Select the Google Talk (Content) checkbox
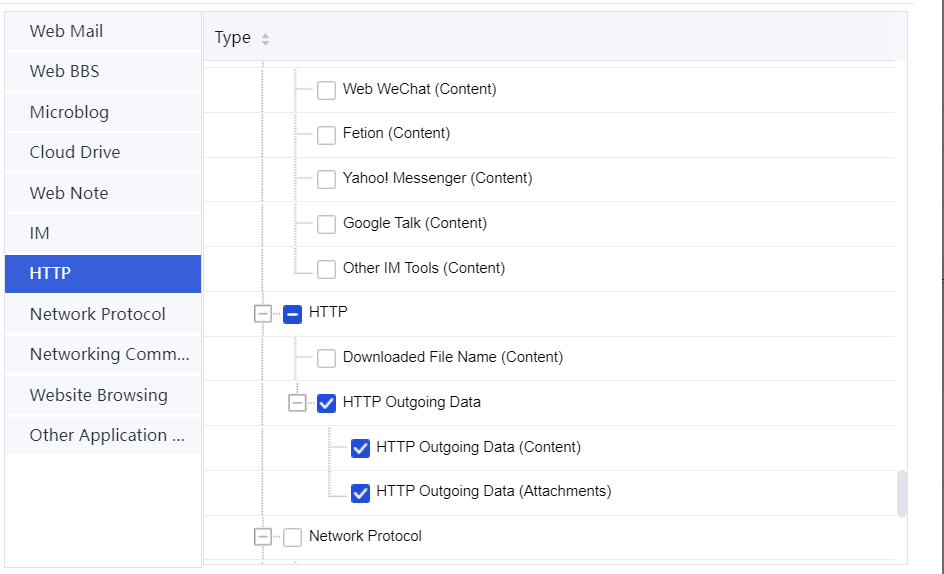Viewport: 944px width, 574px height. [x=326, y=224]
